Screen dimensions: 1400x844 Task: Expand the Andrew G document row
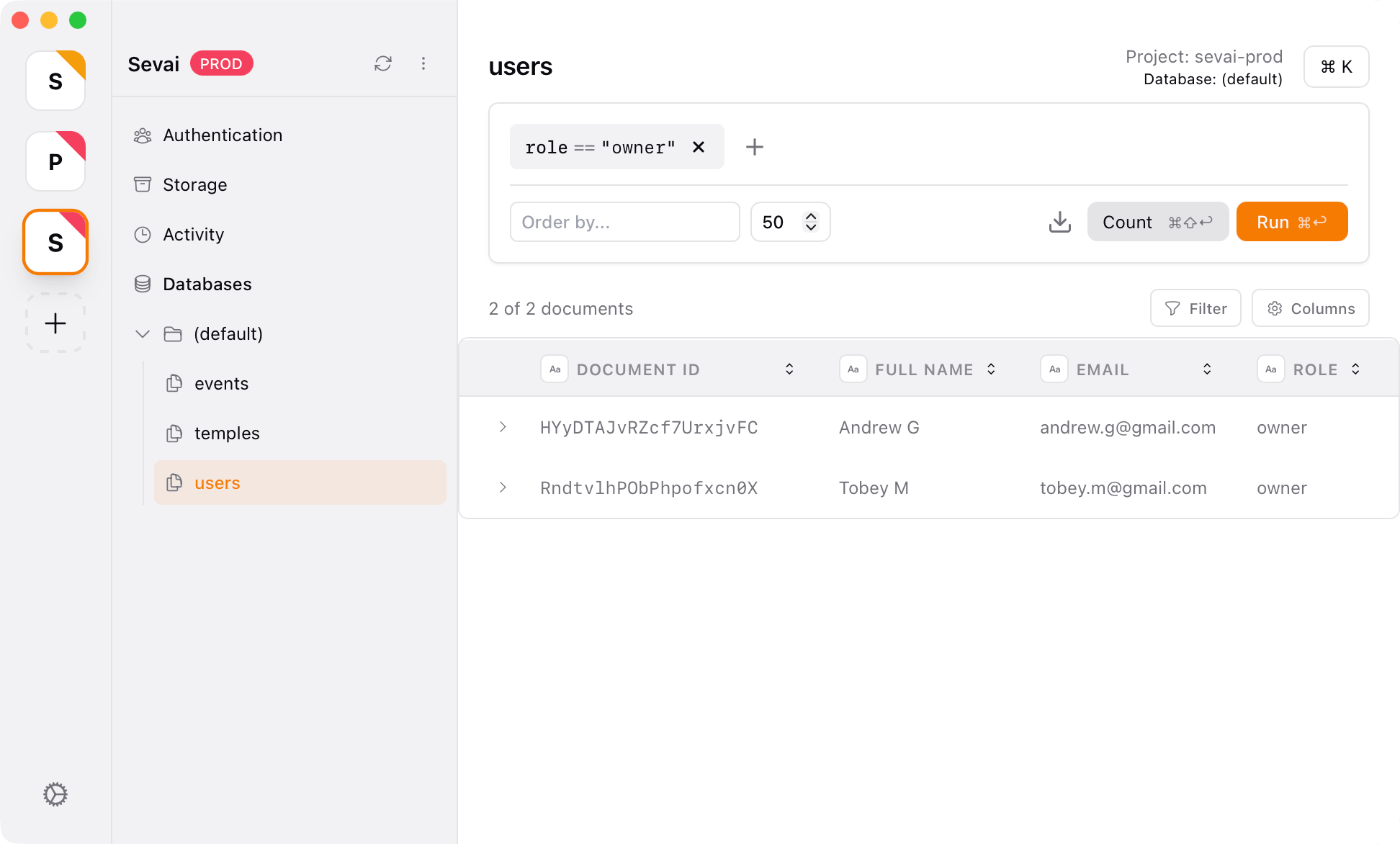502,427
